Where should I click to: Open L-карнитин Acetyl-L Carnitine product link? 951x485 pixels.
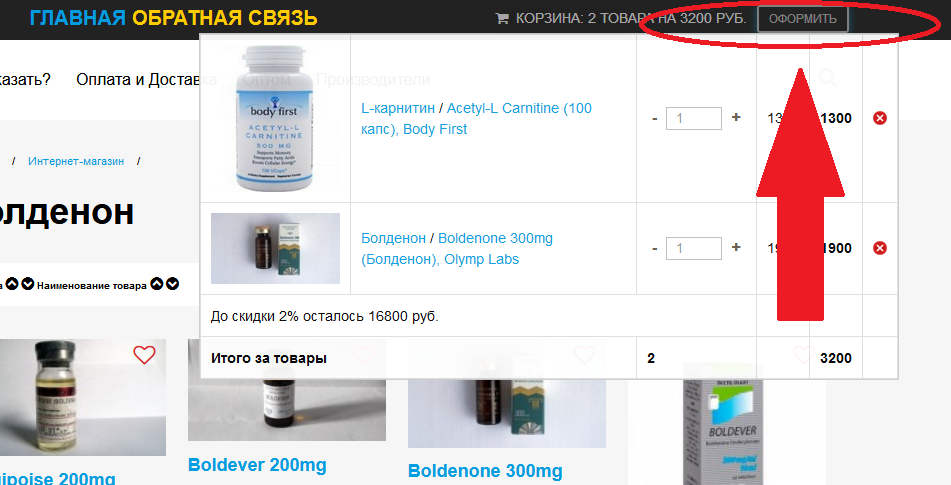(x=476, y=119)
